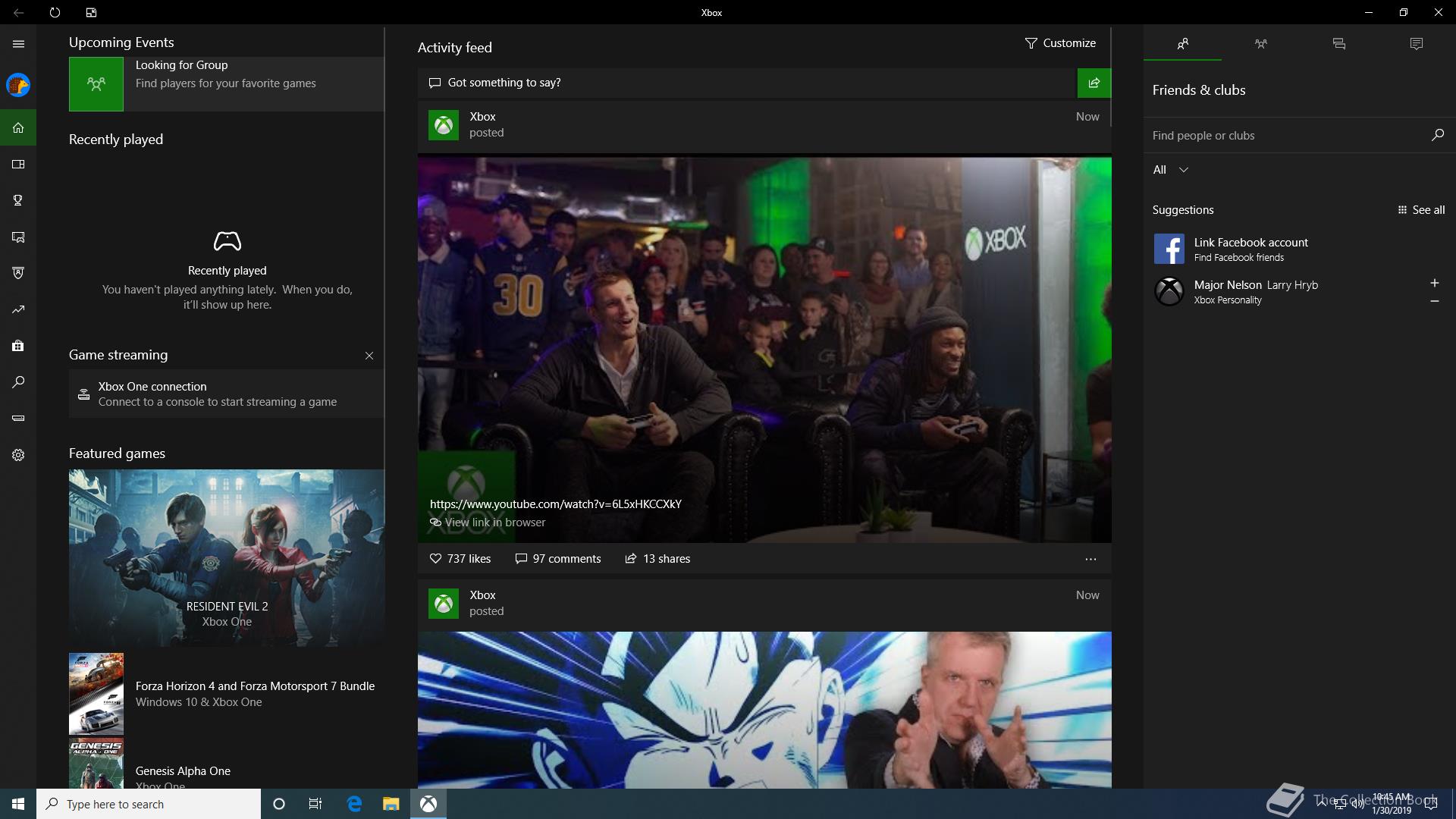Open more options ellipsis on first post

tap(1090, 559)
